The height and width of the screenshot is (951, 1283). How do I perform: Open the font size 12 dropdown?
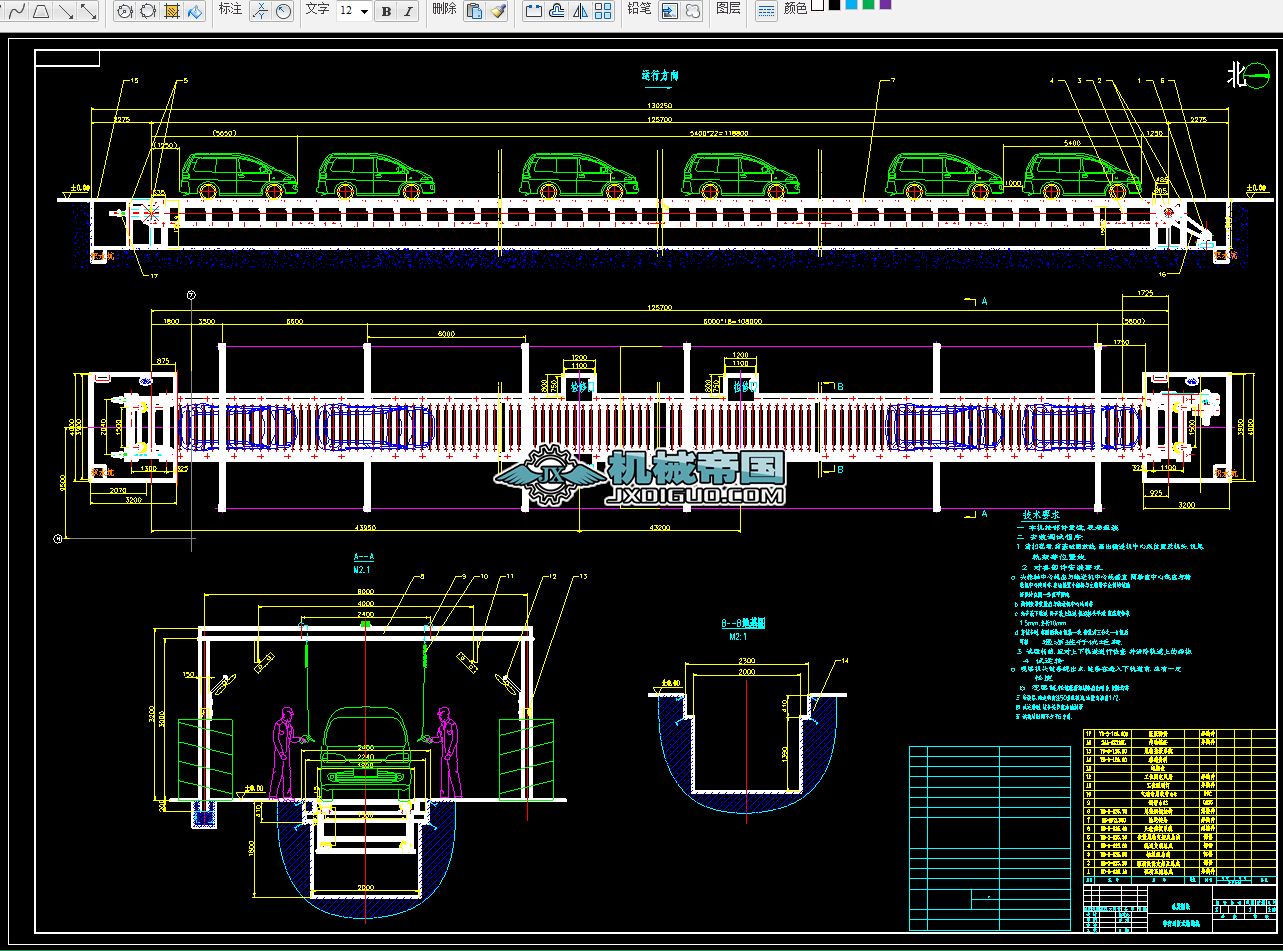coord(363,11)
